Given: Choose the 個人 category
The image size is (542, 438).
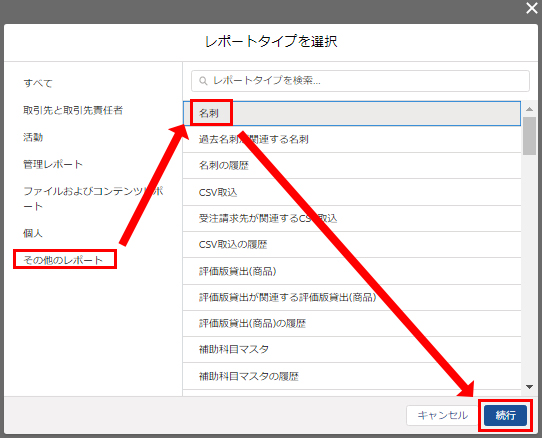Looking at the screenshot, I should tap(33, 233).
